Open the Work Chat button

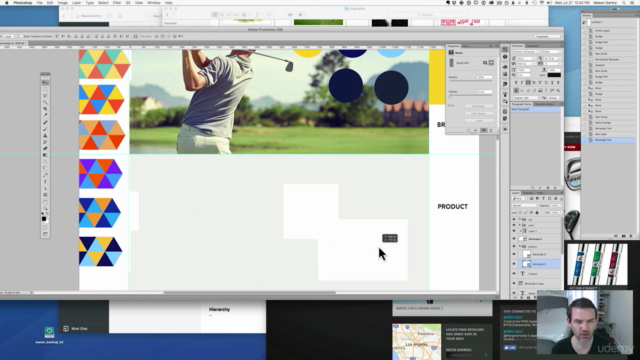point(76,329)
